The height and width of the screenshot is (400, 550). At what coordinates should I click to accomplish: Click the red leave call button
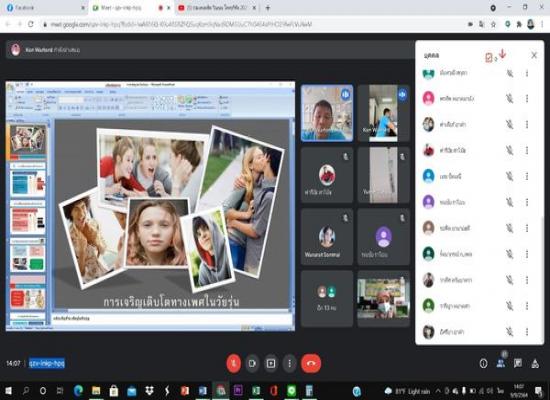click(311, 363)
